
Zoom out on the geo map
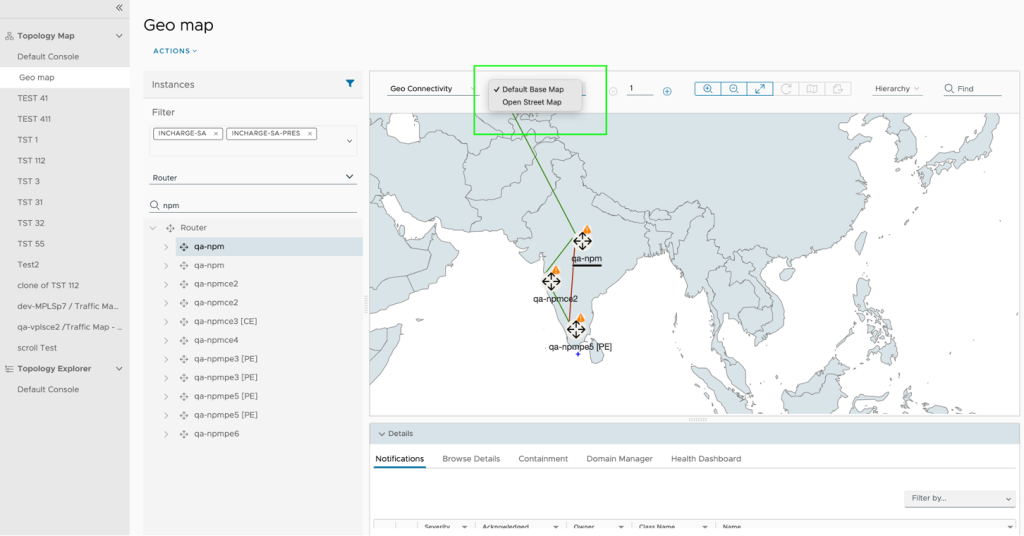[x=734, y=89]
